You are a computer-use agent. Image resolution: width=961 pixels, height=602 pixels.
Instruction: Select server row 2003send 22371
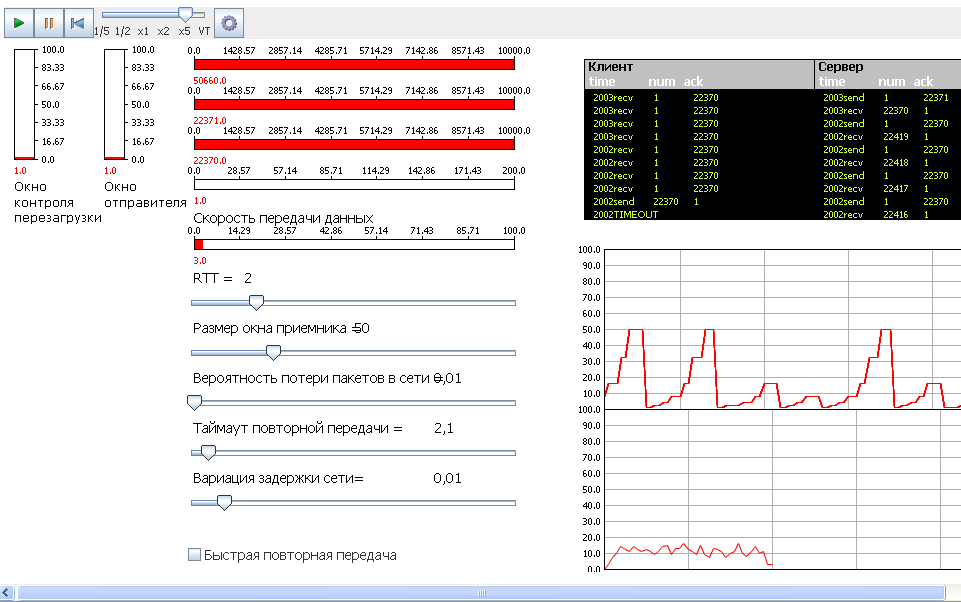888,97
